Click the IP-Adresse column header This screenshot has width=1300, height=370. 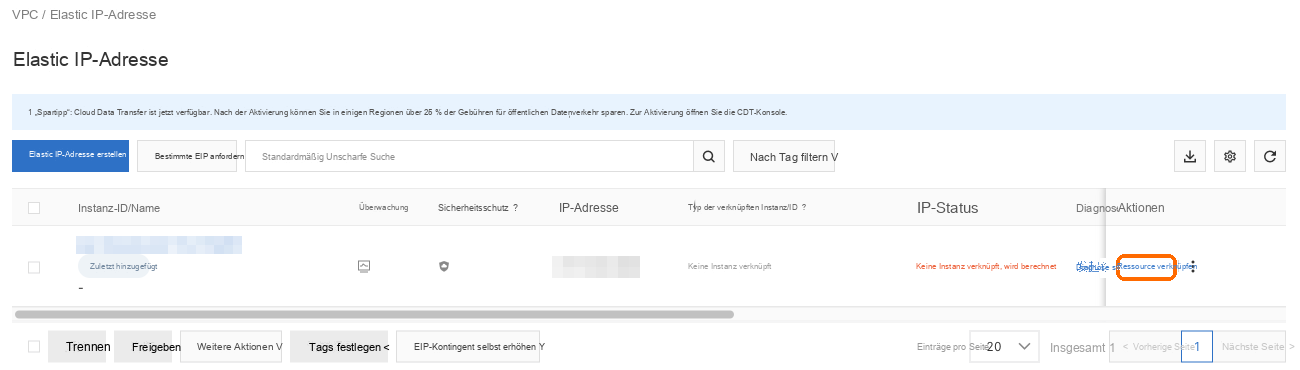(x=589, y=208)
